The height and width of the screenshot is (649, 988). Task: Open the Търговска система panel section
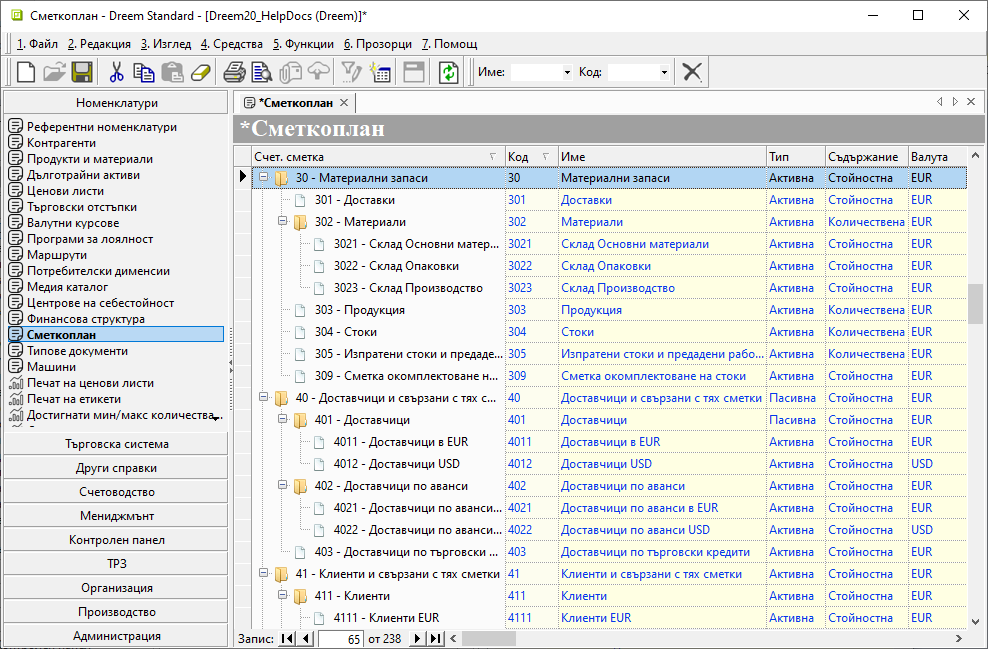(x=117, y=444)
